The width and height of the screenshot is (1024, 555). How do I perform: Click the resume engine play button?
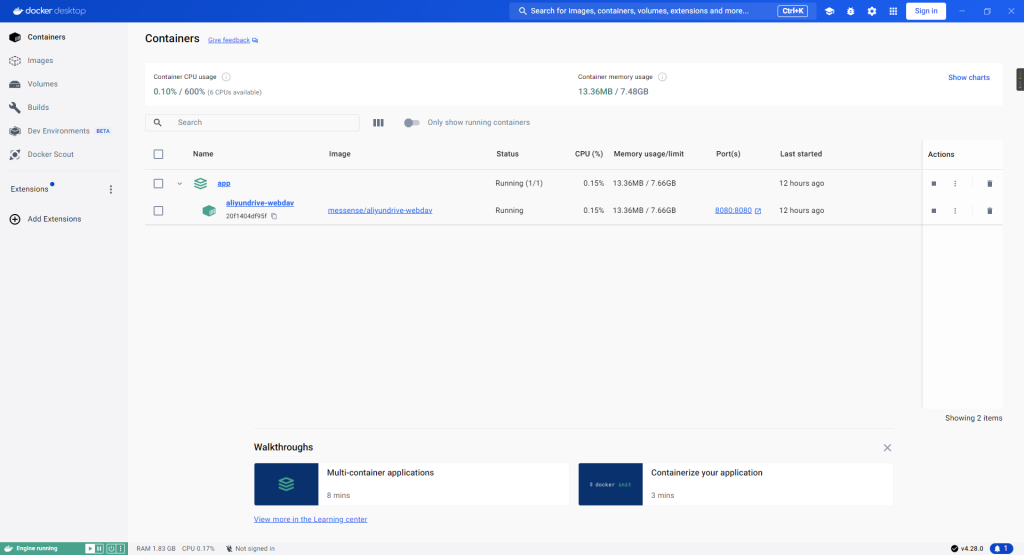[x=90, y=548]
